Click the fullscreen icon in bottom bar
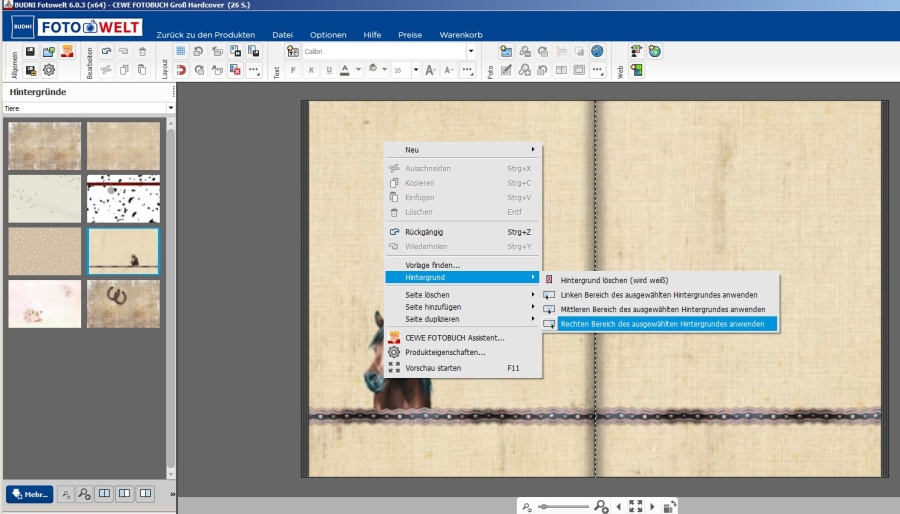Viewport: 900px width, 514px height. click(635, 506)
